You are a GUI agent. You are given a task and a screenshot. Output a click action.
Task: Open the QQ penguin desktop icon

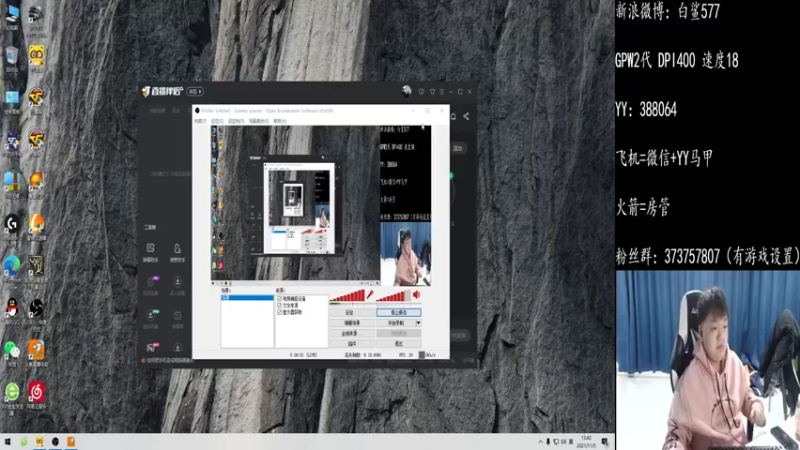point(12,310)
